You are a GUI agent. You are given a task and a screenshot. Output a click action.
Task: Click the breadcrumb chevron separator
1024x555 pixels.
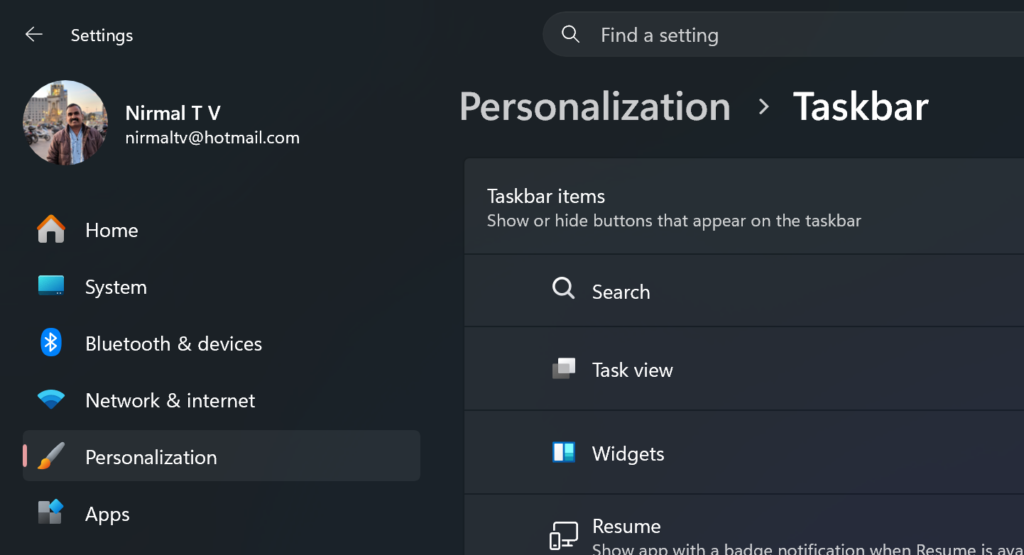[763, 107]
